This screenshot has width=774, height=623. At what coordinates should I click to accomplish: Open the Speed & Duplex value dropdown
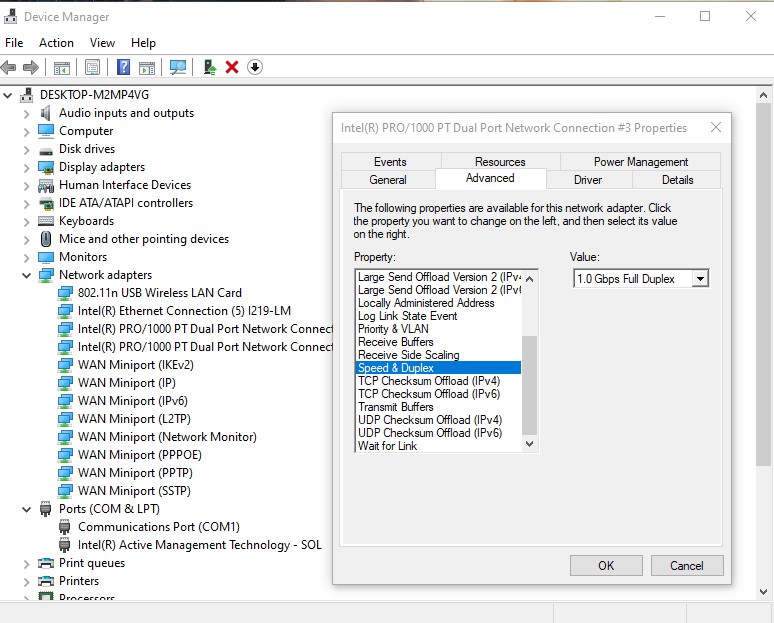pos(699,279)
